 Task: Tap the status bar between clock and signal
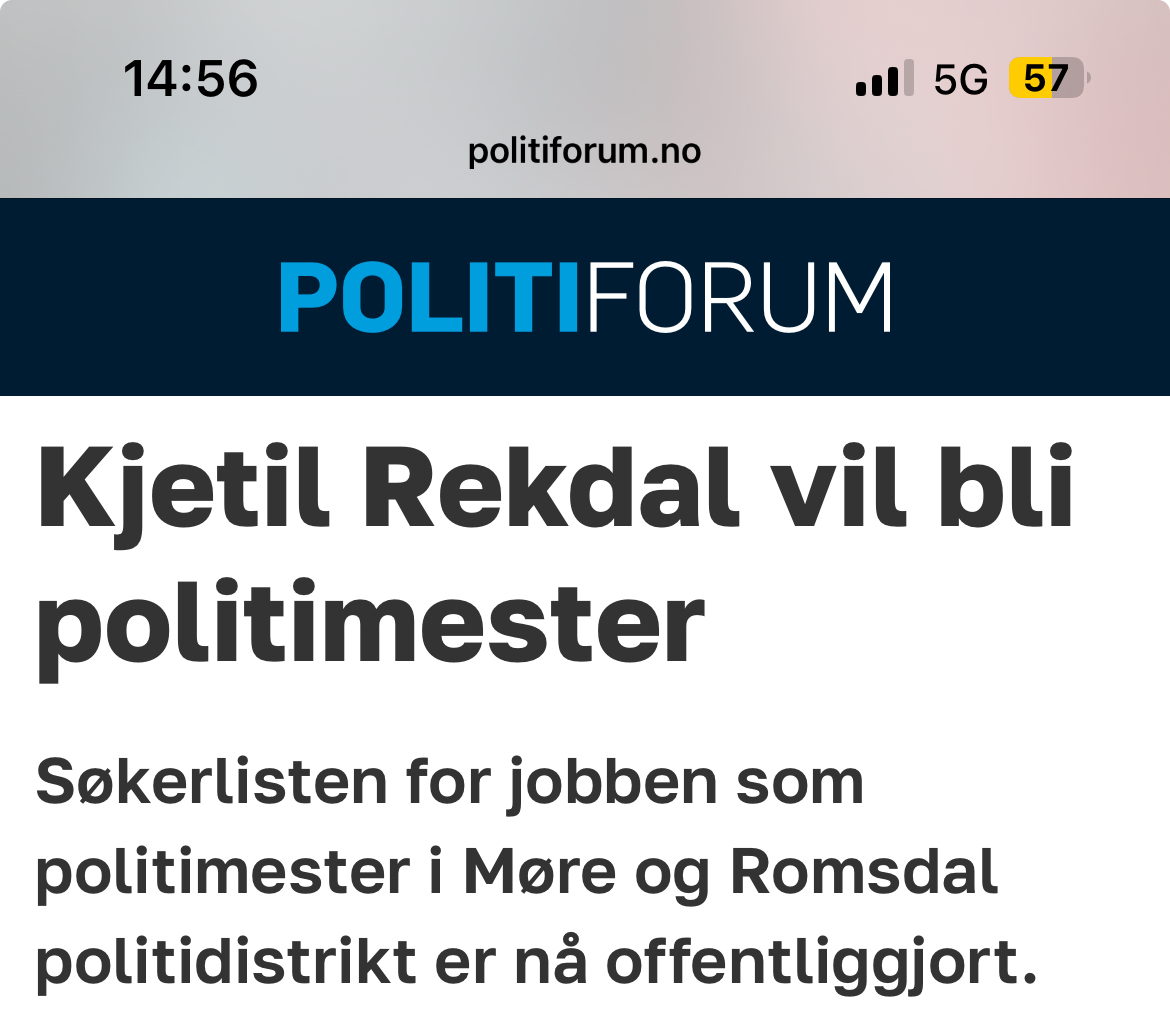[550, 78]
